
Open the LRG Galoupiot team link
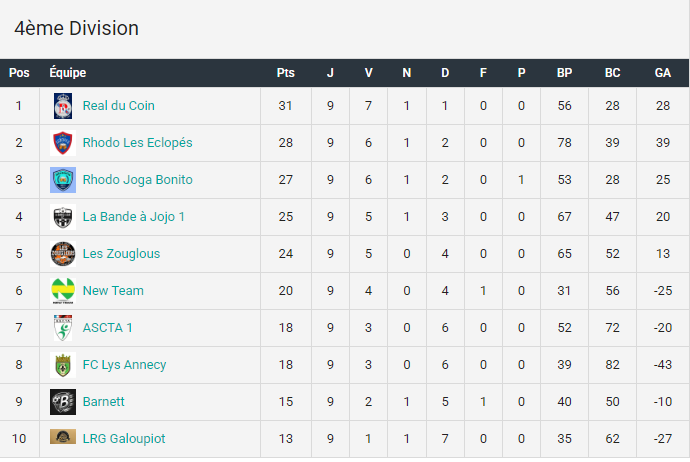click(x=124, y=439)
